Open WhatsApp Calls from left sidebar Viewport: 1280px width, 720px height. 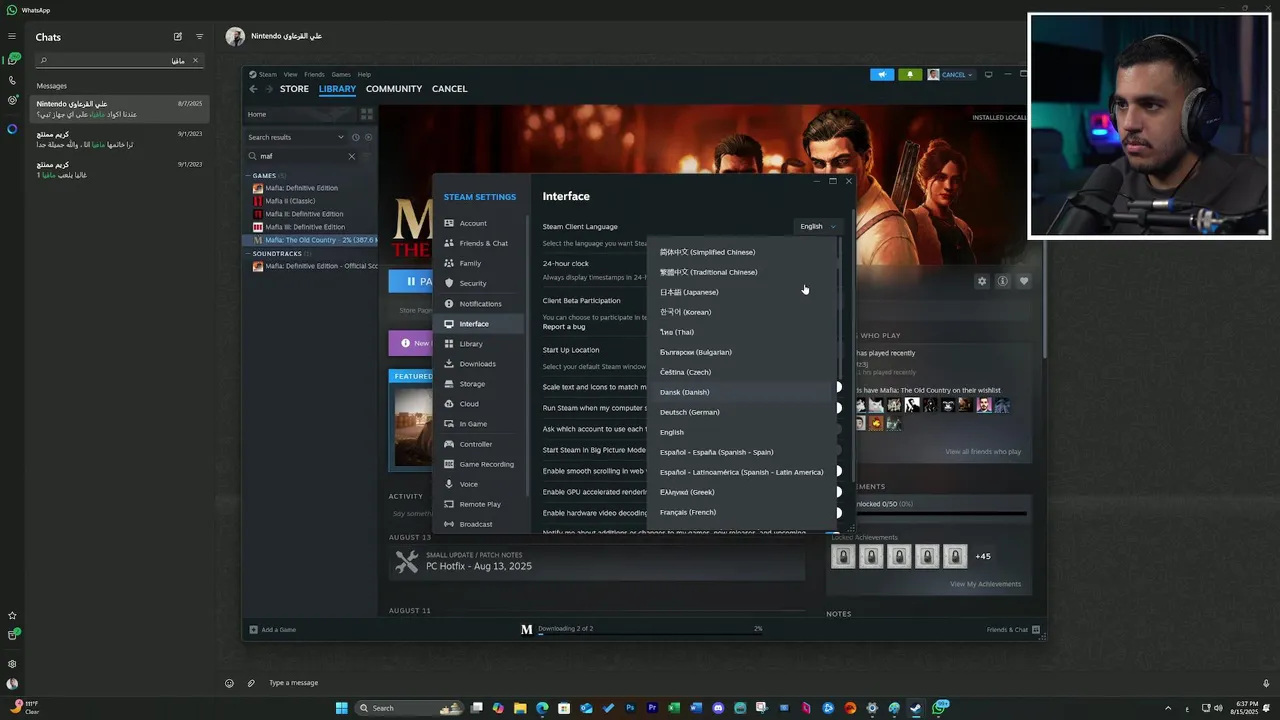(12, 80)
